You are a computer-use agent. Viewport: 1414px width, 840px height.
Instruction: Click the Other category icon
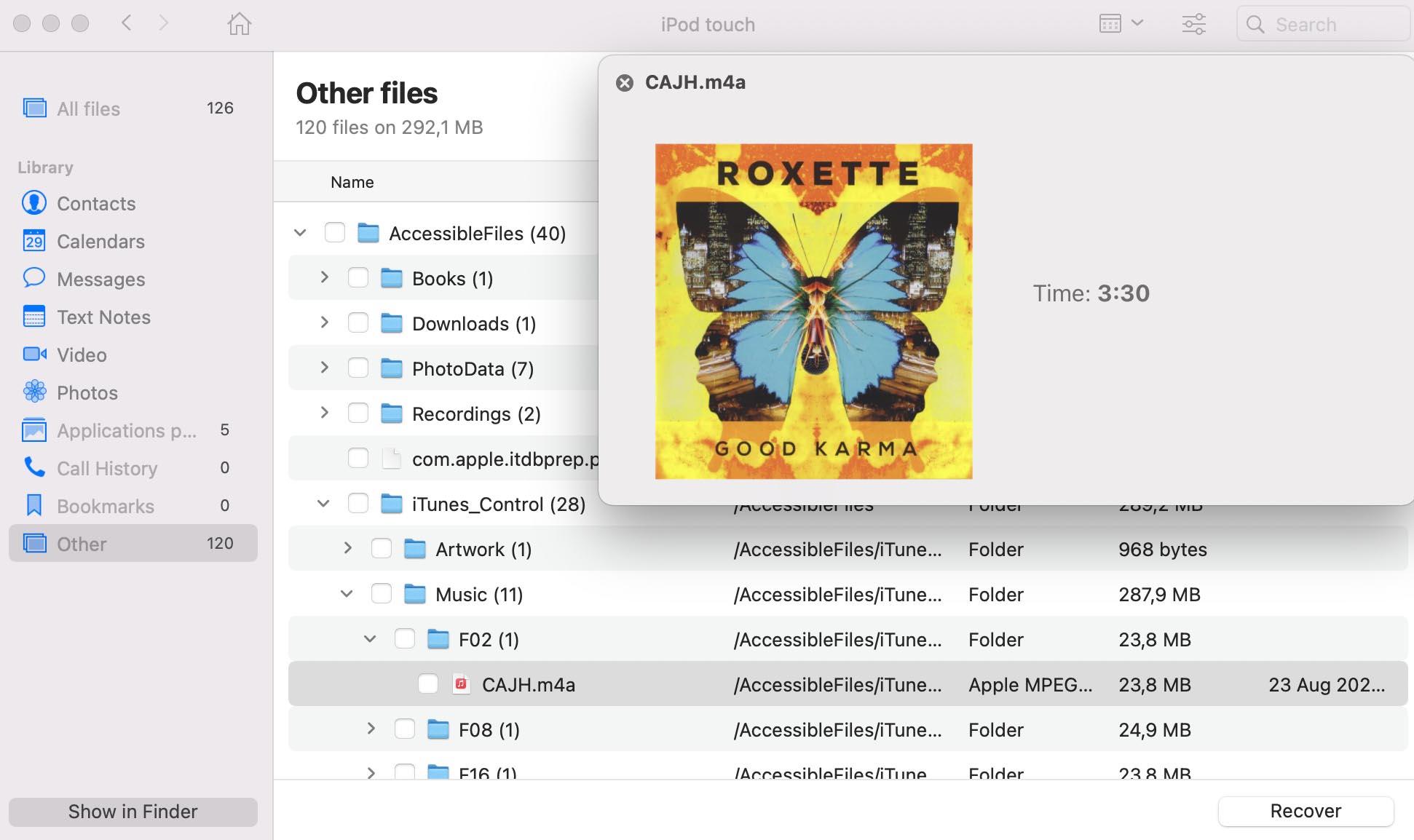coord(34,543)
